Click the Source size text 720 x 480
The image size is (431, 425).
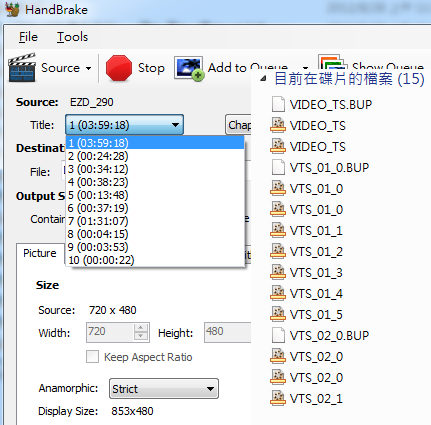click(x=113, y=310)
